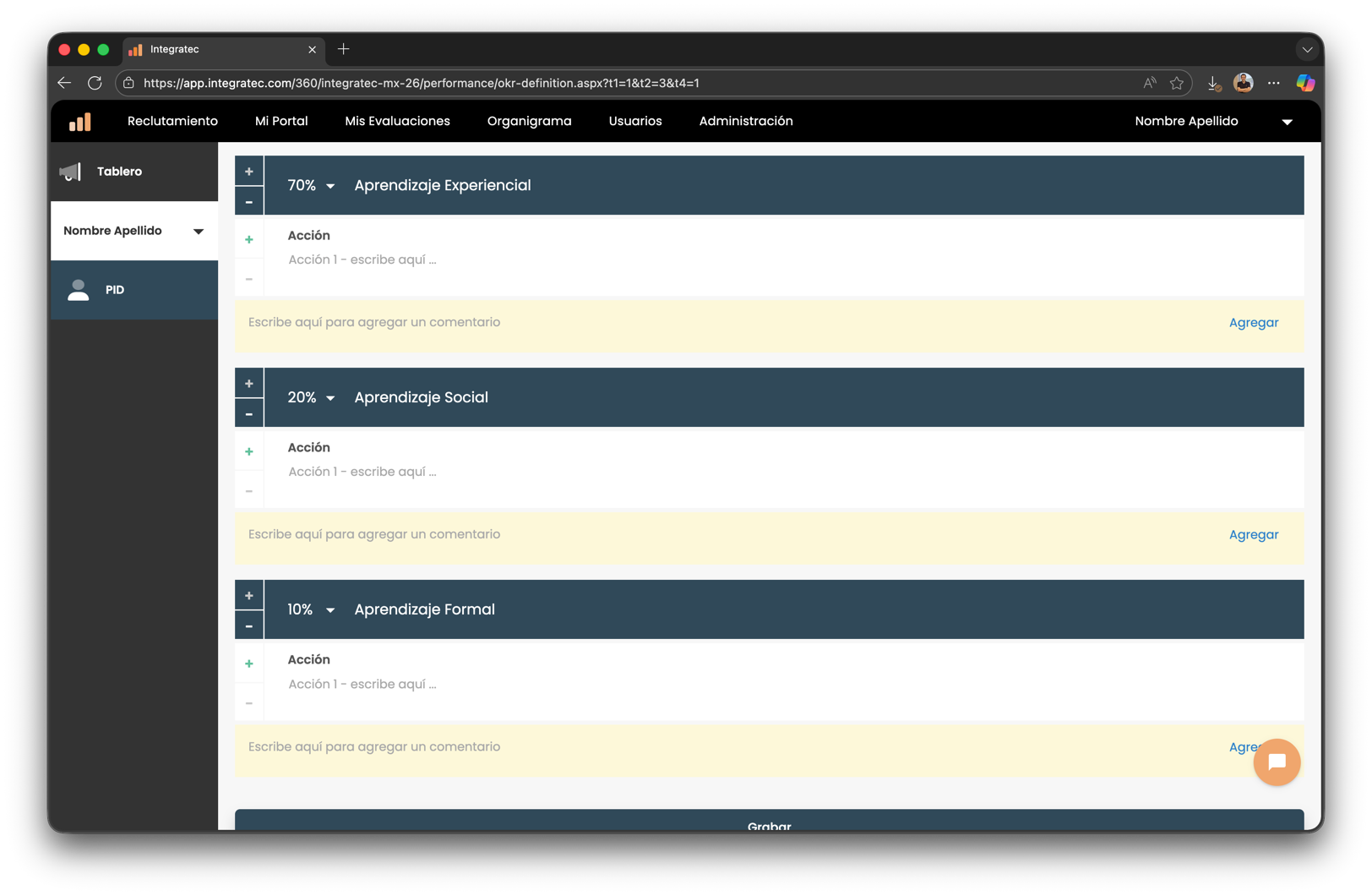Image resolution: width=1372 pixels, height=896 pixels.
Task: Remove the action under Aprendizaje Experiencial
Action: pyautogui.click(x=249, y=279)
